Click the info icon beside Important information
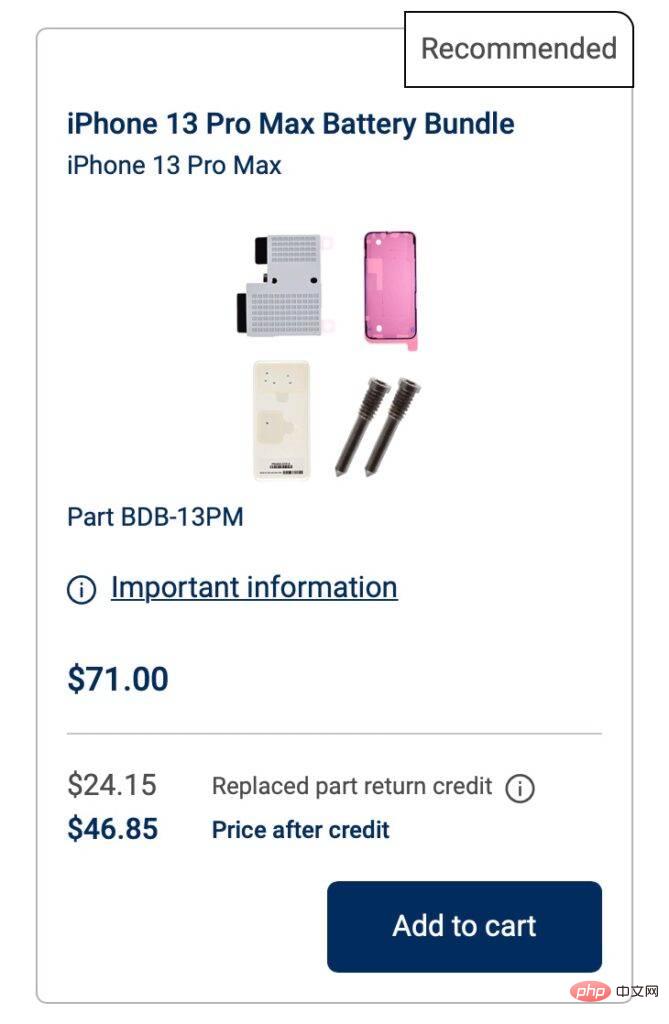Image resolution: width=669 pixels, height=1024 pixels. (x=81, y=589)
